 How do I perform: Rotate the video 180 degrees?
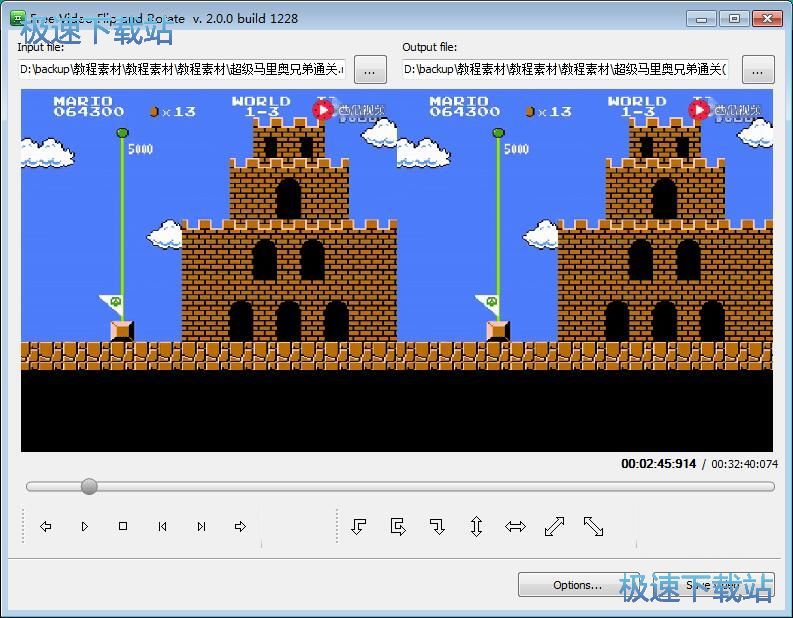[x=398, y=526]
